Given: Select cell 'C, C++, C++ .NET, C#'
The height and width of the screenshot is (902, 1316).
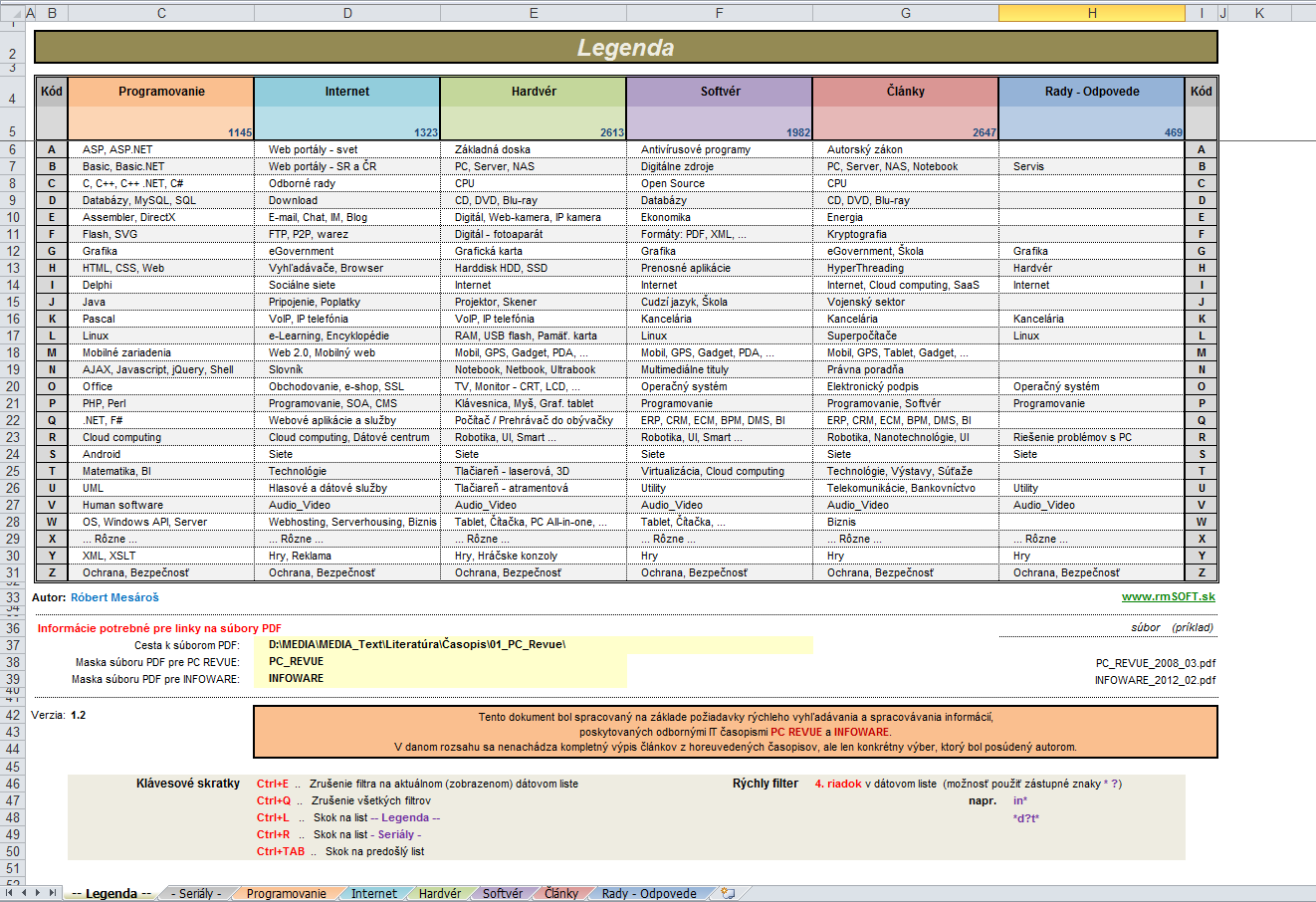Looking at the screenshot, I should [161, 183].
